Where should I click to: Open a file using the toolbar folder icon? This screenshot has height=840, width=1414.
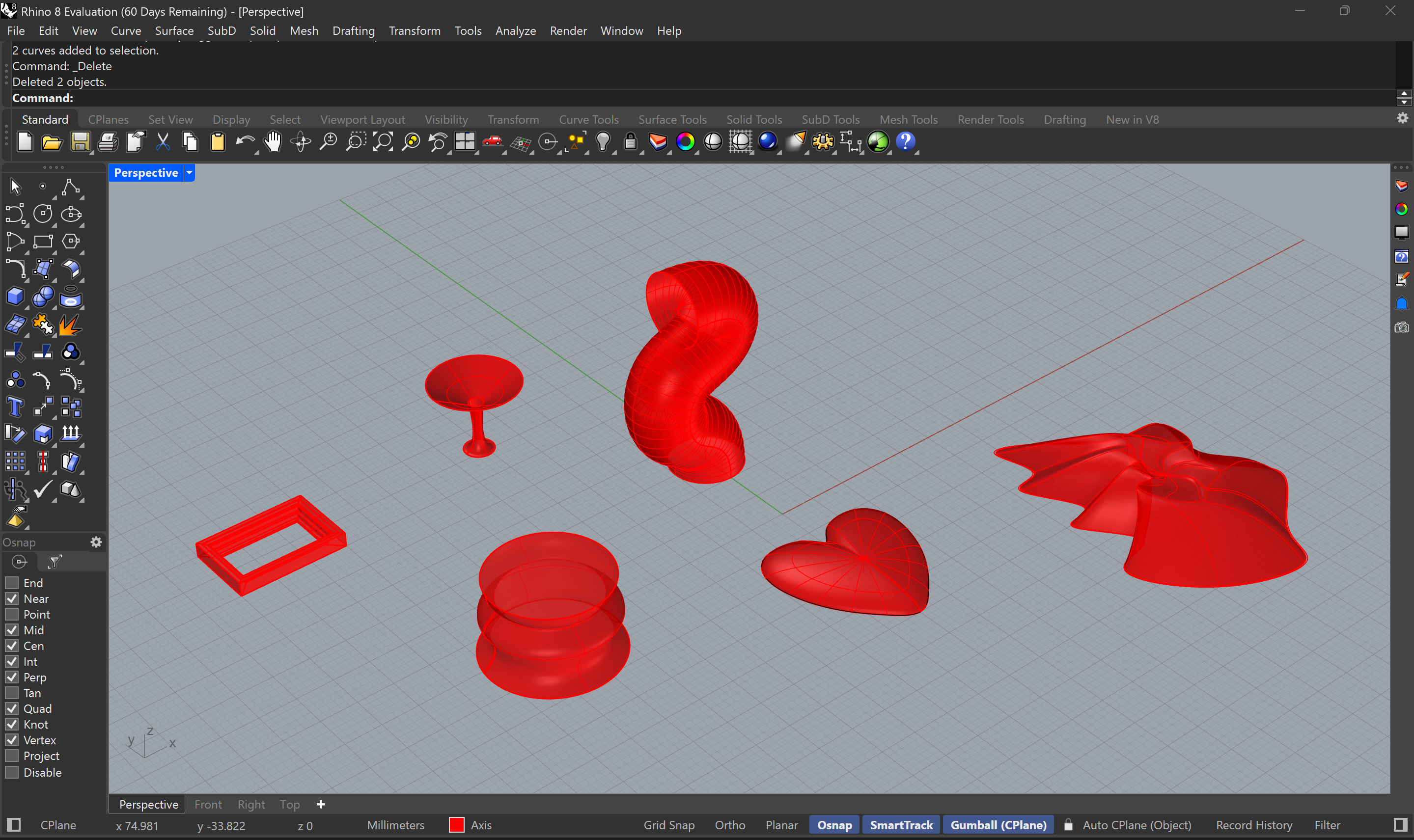click(x=52, y=142)
